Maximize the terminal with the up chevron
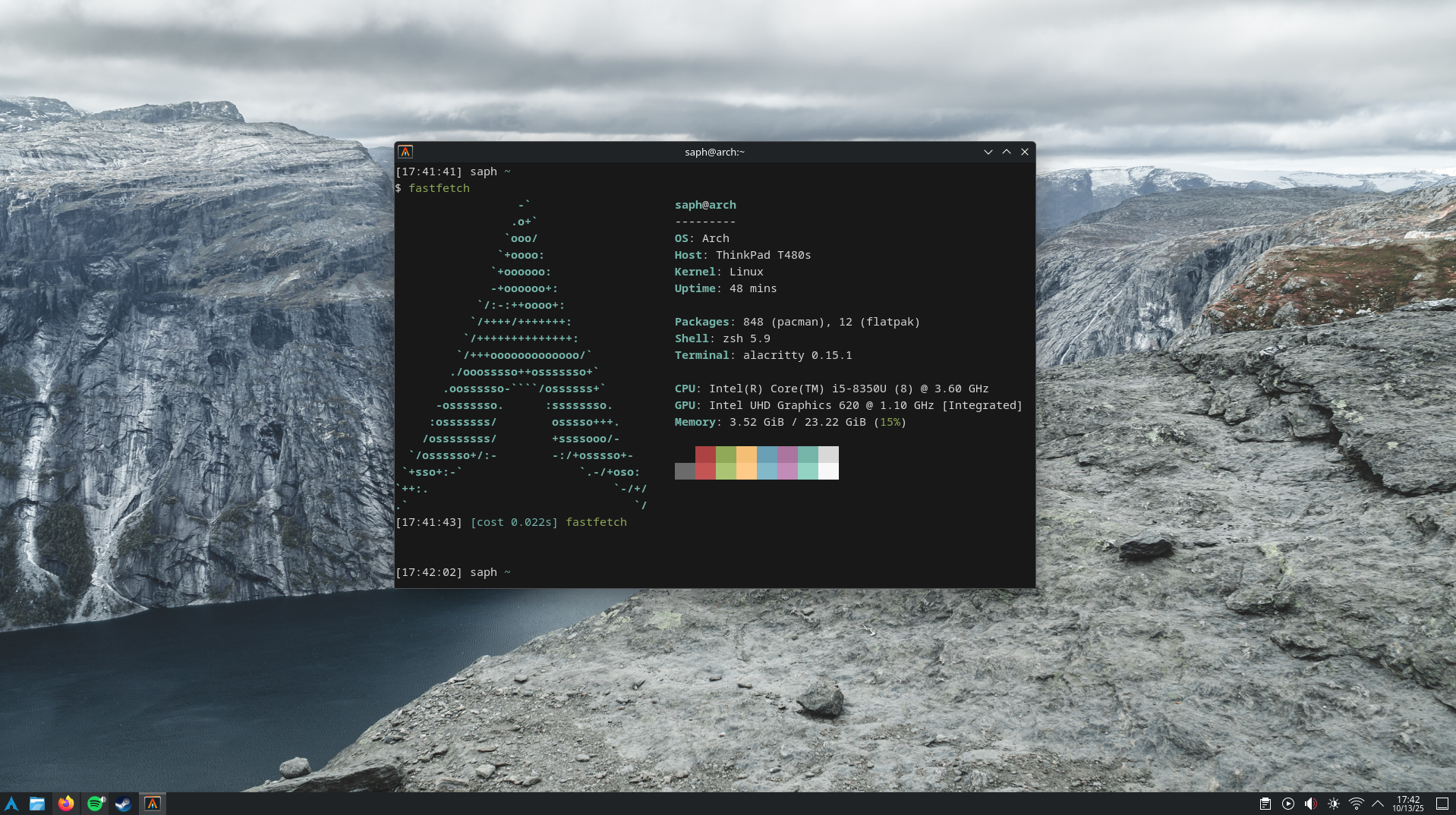Screen dimensions: 1456x815 [1007, 152]
